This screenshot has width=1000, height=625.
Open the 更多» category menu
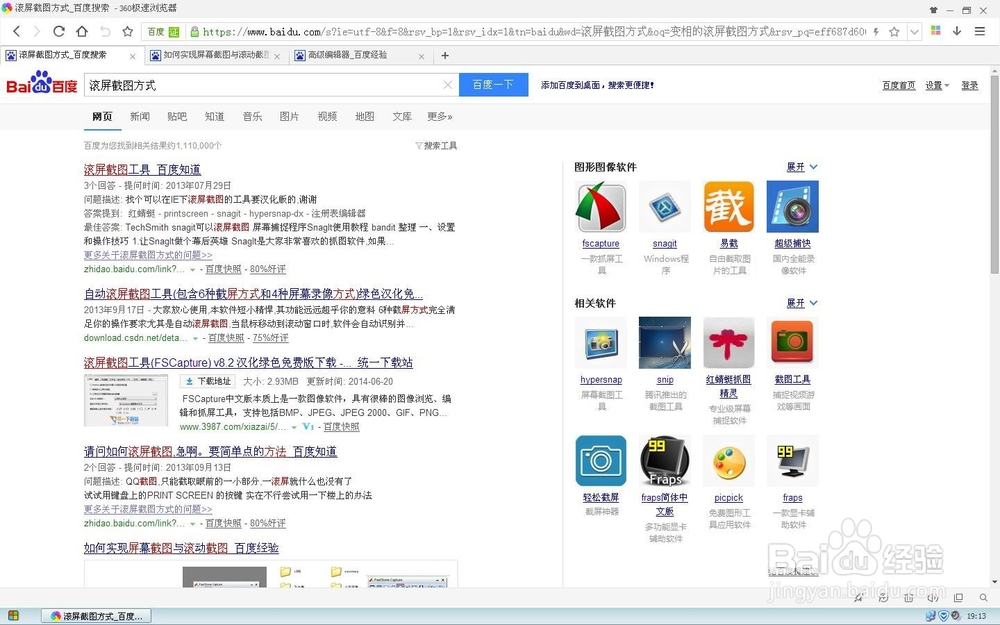[x=439, y=116]
